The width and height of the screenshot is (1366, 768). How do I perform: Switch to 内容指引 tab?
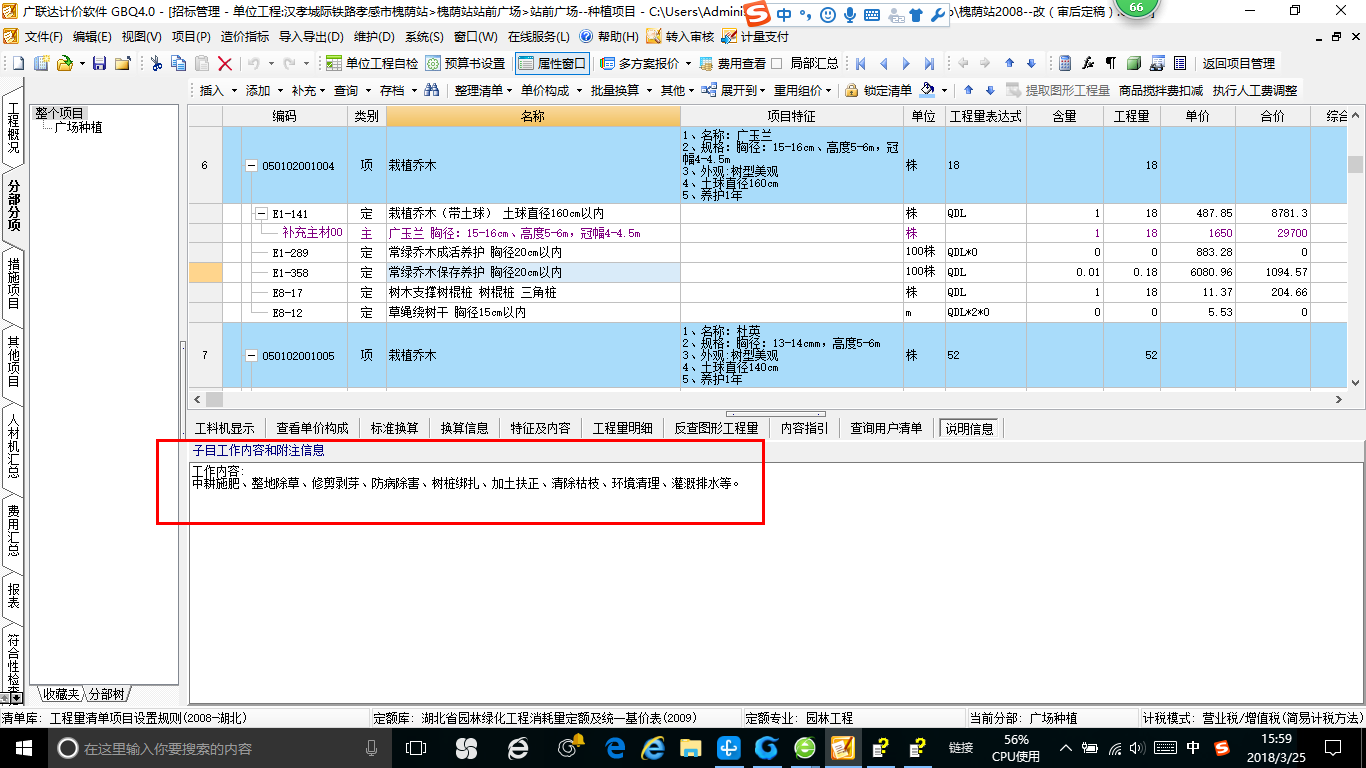tap(804, 428)
